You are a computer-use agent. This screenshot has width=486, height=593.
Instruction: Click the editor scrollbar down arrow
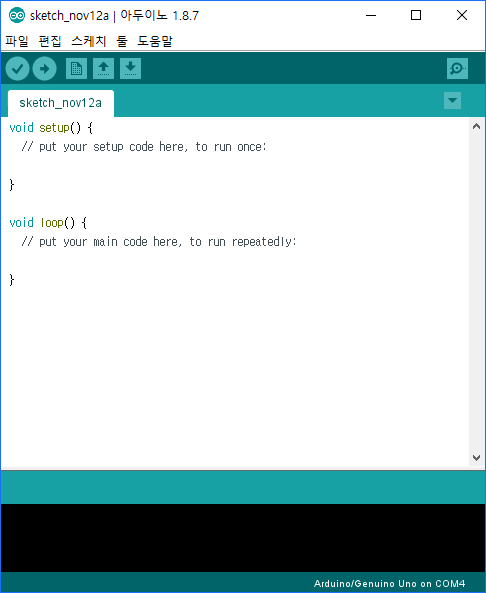477,458
